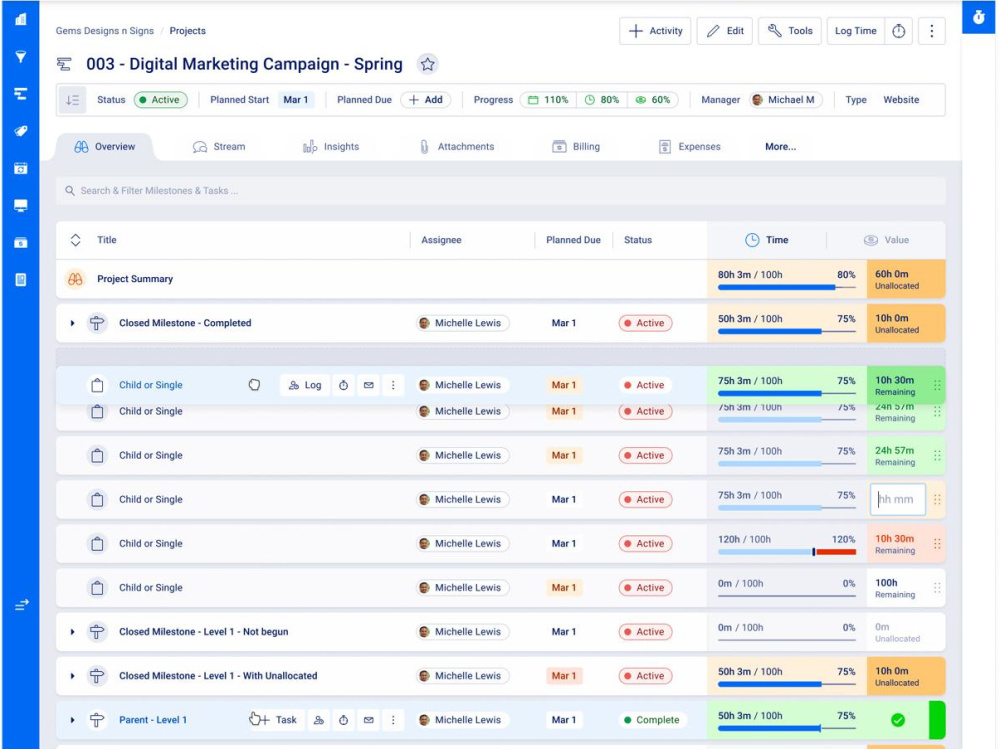Star the Digital Marketing Campaign project
Image resolution: width=1000 pixels, height=749 pixels.
[427, 64]
